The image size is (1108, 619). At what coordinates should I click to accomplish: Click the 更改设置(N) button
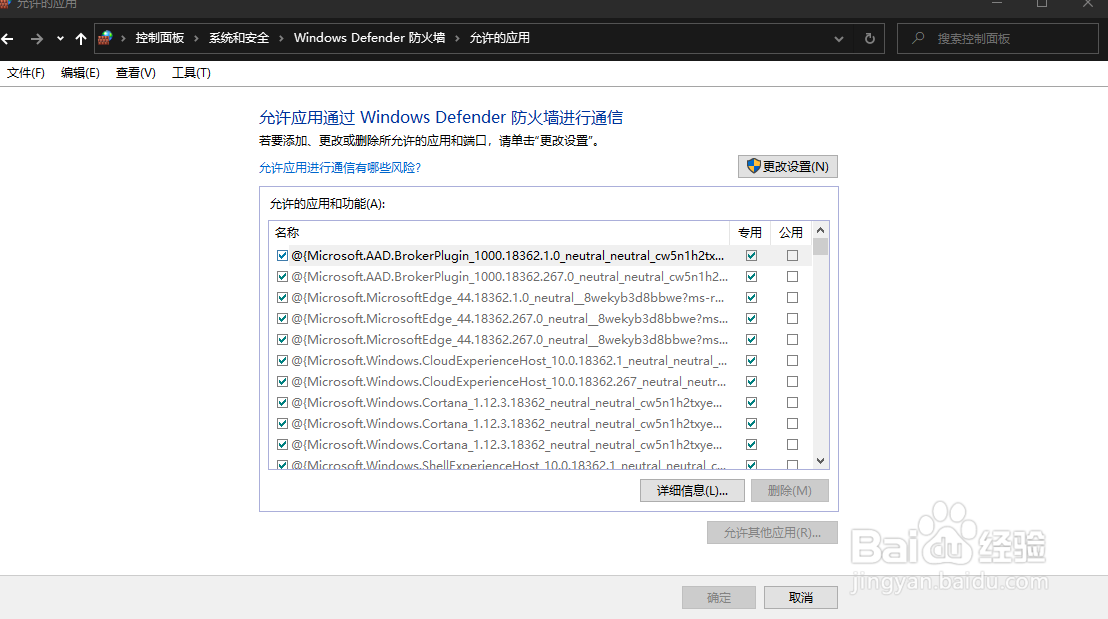[x=788, y=167]
